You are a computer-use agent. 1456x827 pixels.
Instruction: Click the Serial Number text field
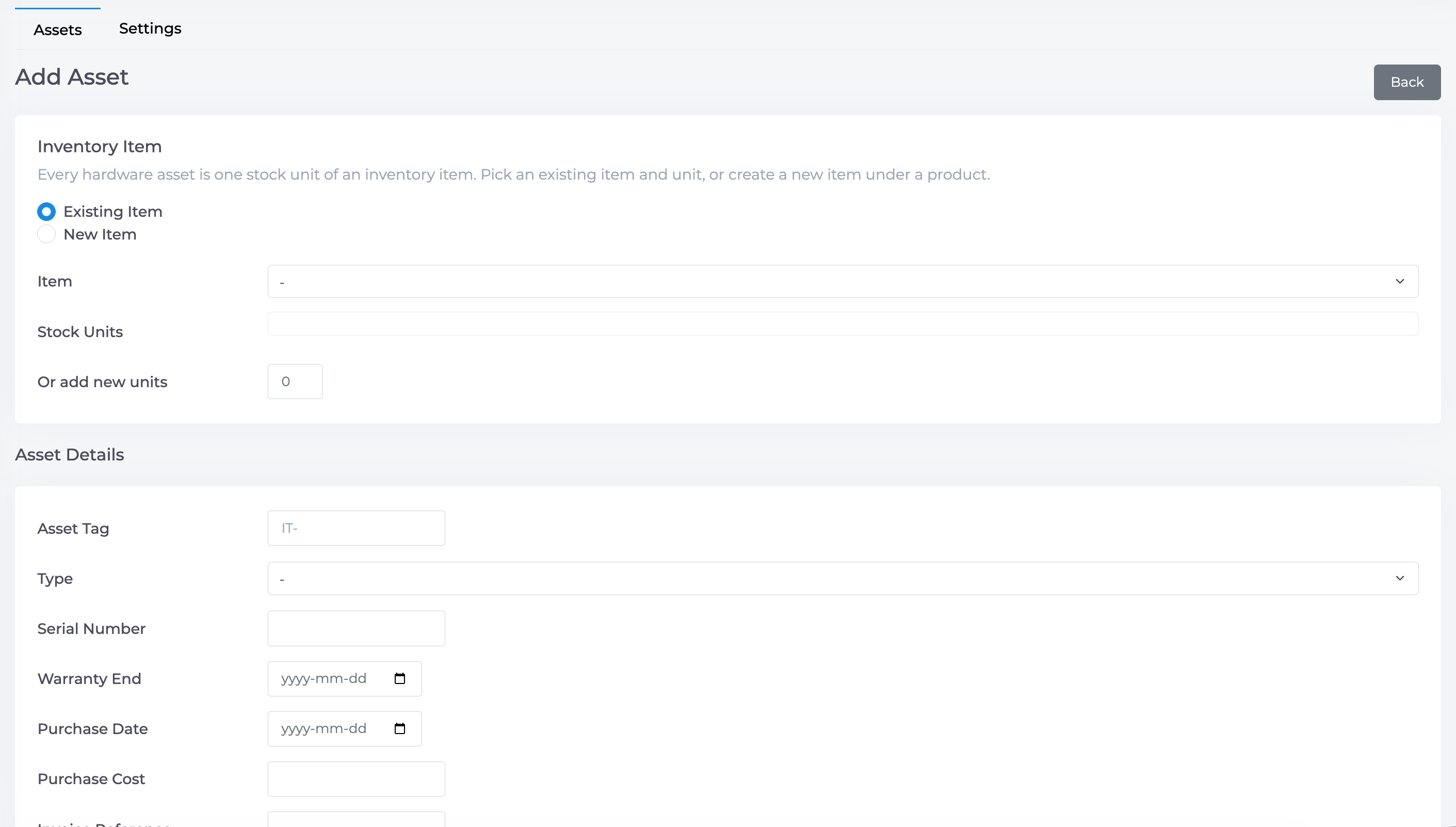click(357, 628)
